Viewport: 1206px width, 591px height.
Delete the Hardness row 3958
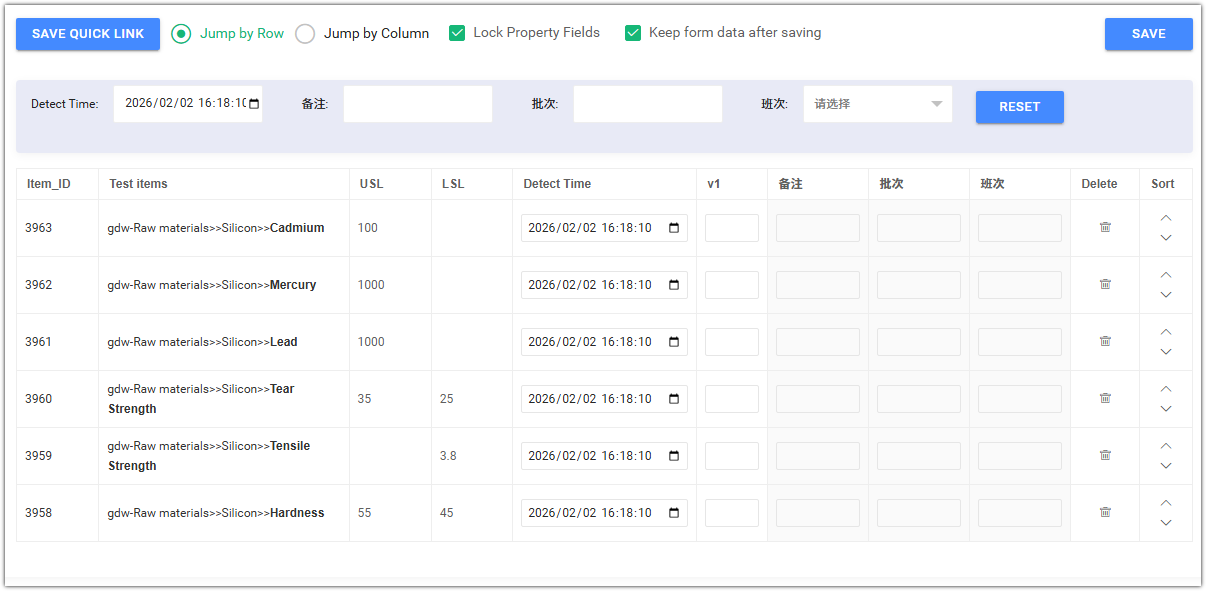tap(1104, 512)
